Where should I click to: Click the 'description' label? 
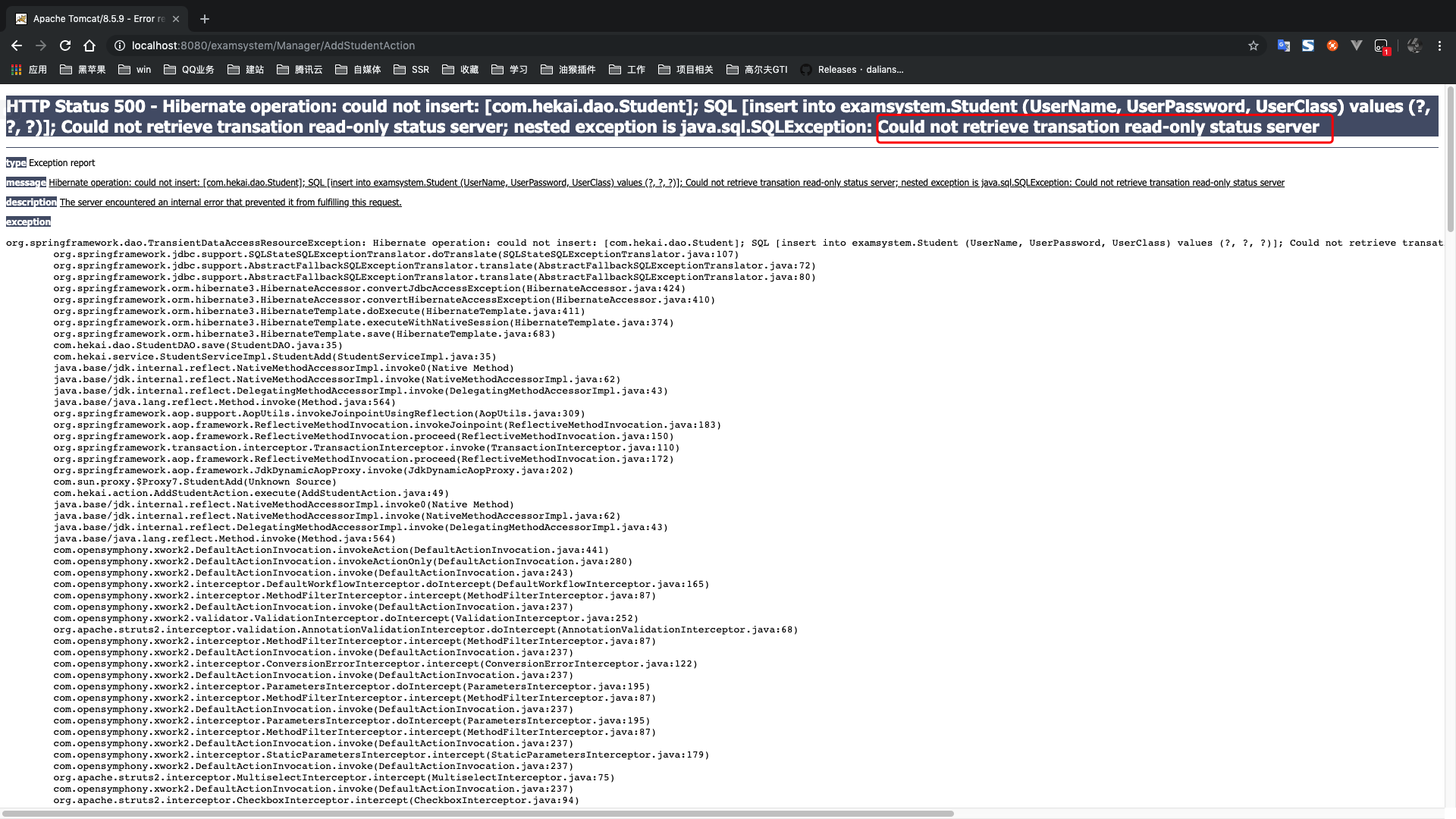(31, 202)
